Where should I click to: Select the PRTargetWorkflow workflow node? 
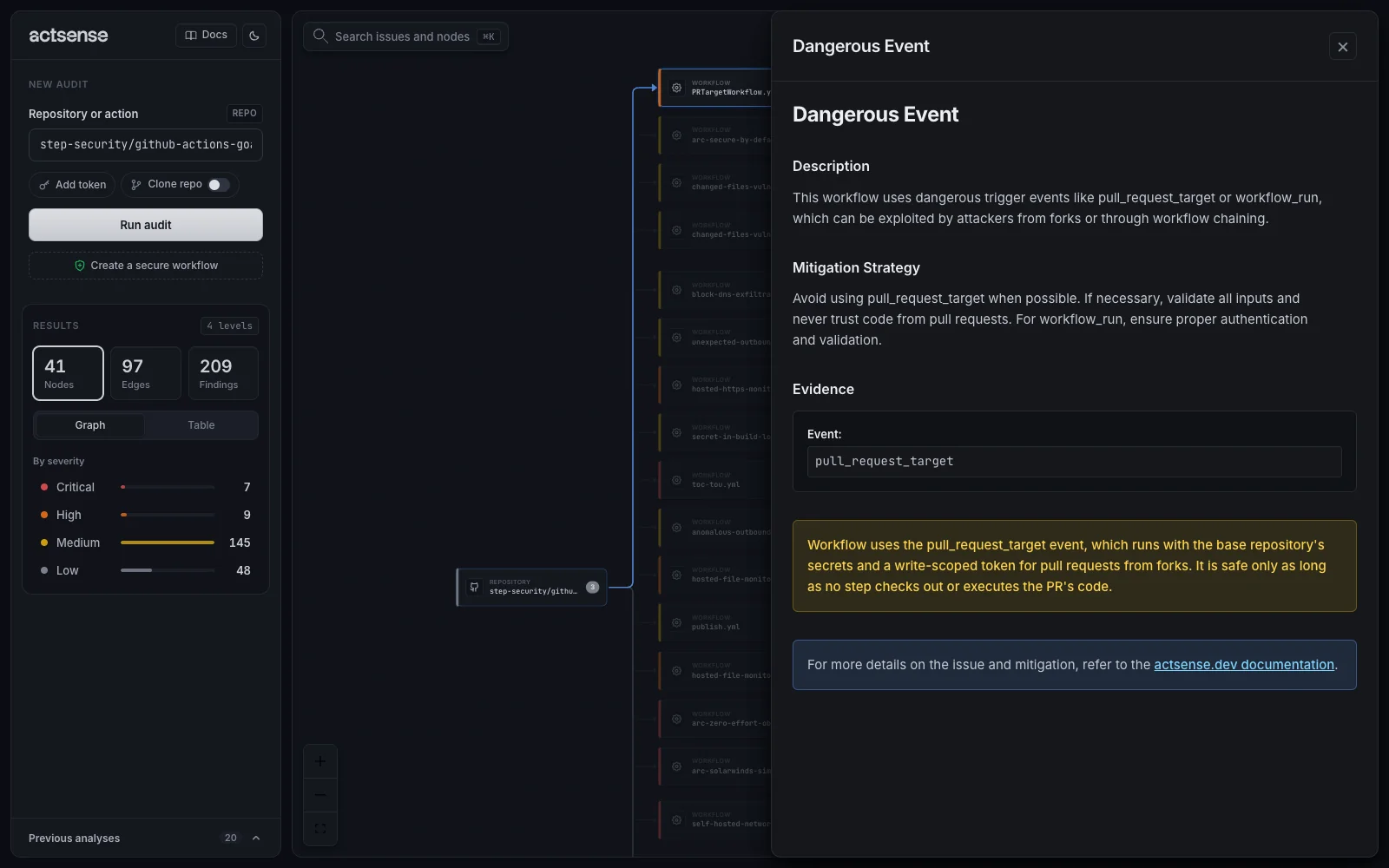click(x=715, y=88)
